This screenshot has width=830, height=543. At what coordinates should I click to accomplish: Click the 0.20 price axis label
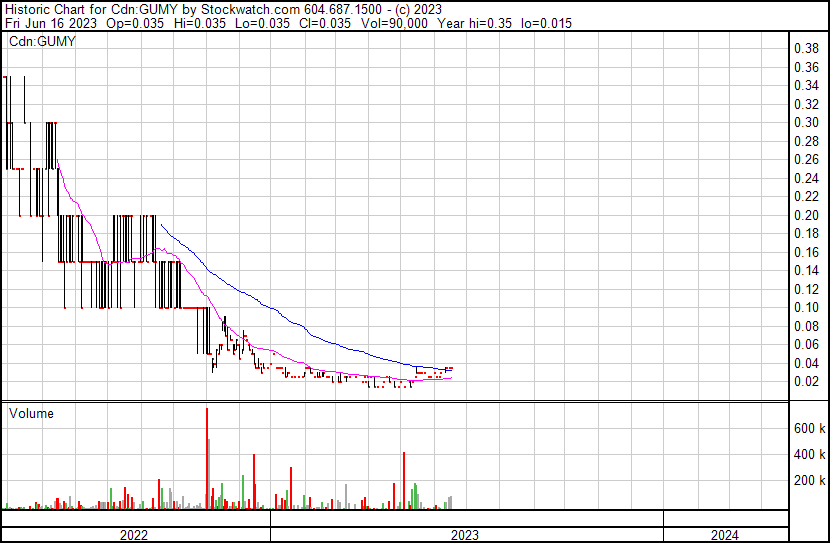click(805, 215)
